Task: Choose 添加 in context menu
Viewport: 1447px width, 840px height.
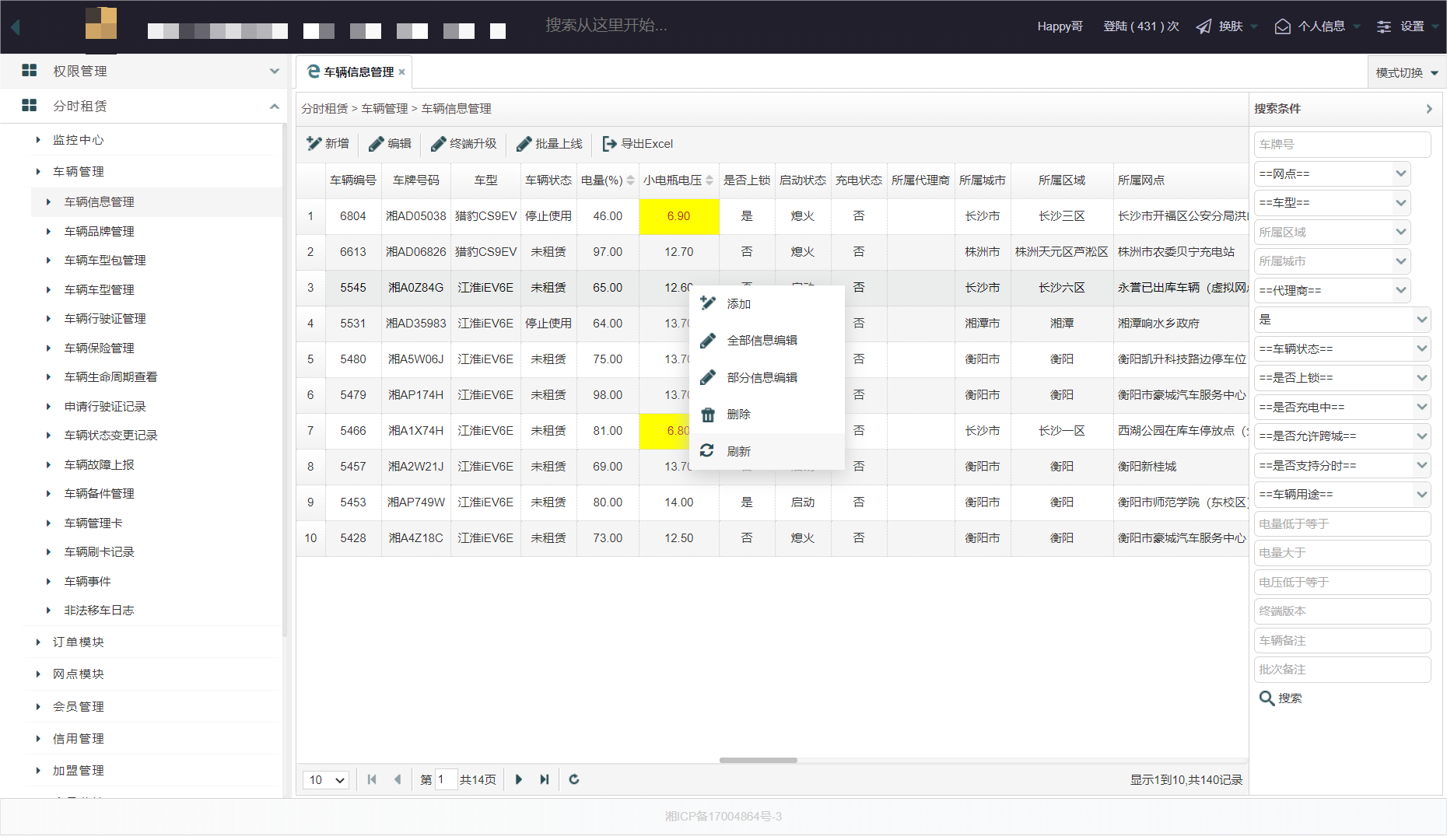Action: (x=767, y=304)
